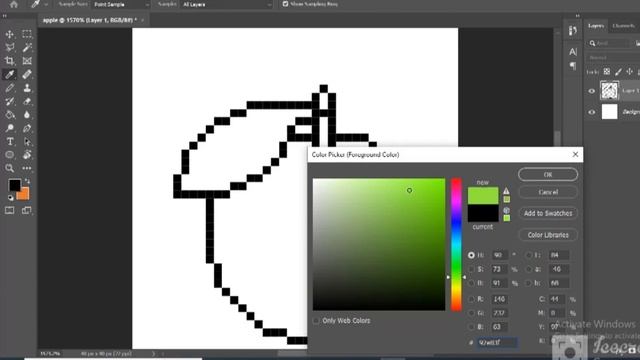Screen dimensions: 640x360
Task: Change the screen mode
Action: (27, 211)
